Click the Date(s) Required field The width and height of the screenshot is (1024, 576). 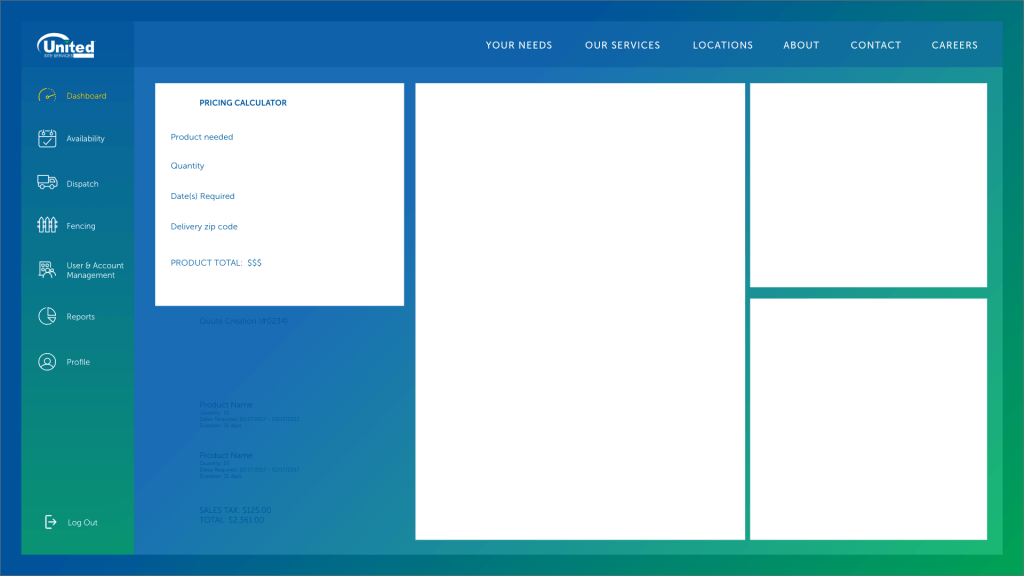203,196
